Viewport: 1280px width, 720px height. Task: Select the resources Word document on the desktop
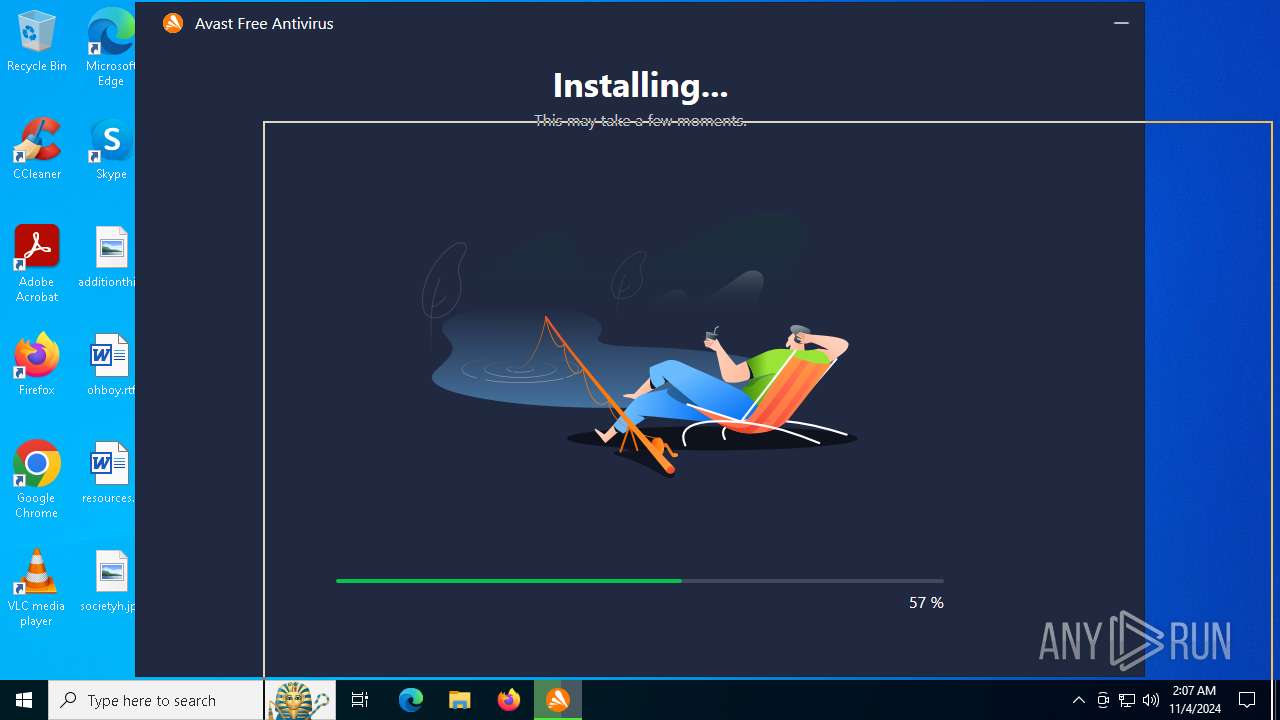pos(108,473)
